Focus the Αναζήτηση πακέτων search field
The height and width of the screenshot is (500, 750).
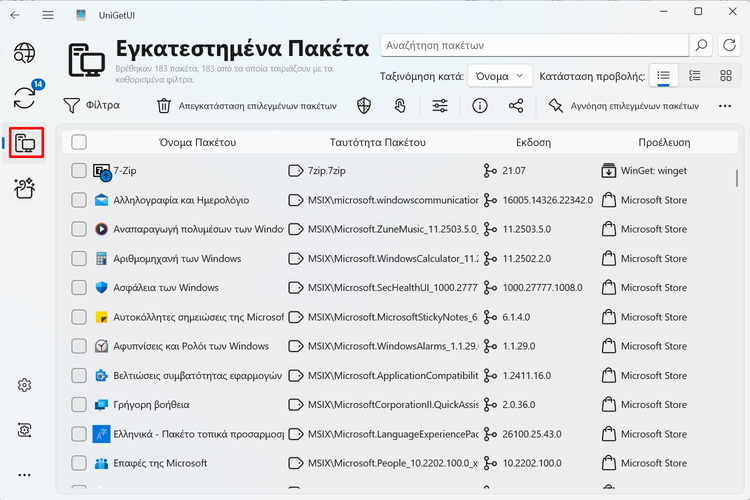point(534,45)
